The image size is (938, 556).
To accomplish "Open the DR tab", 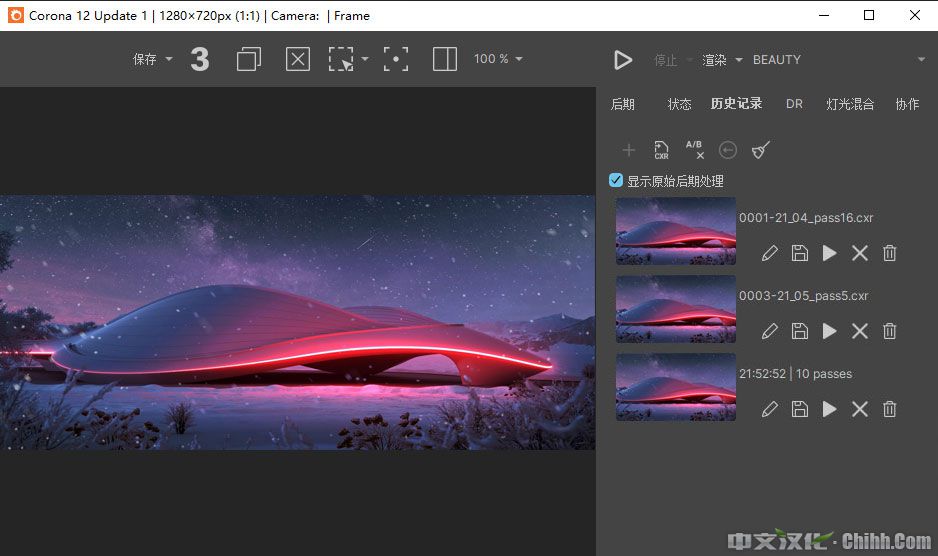I will click(x=794, y=104).
